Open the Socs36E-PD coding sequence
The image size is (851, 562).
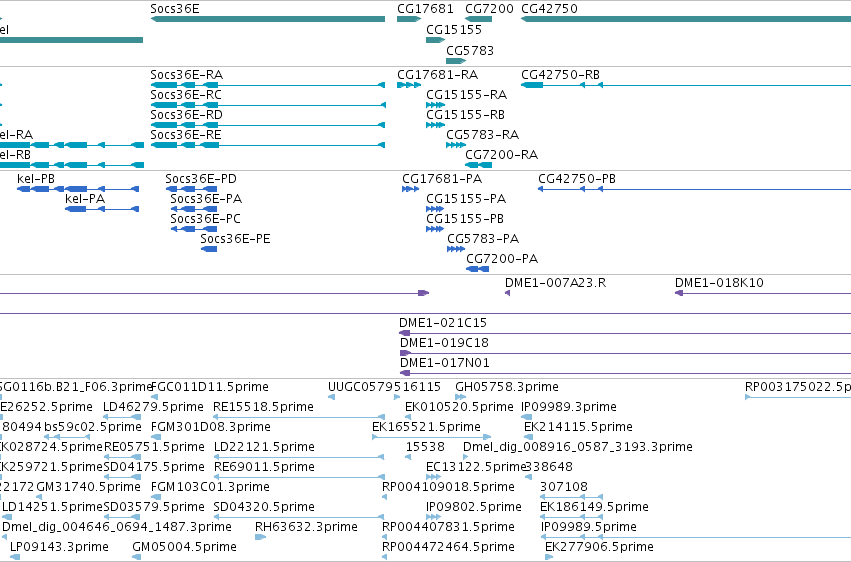192,189
